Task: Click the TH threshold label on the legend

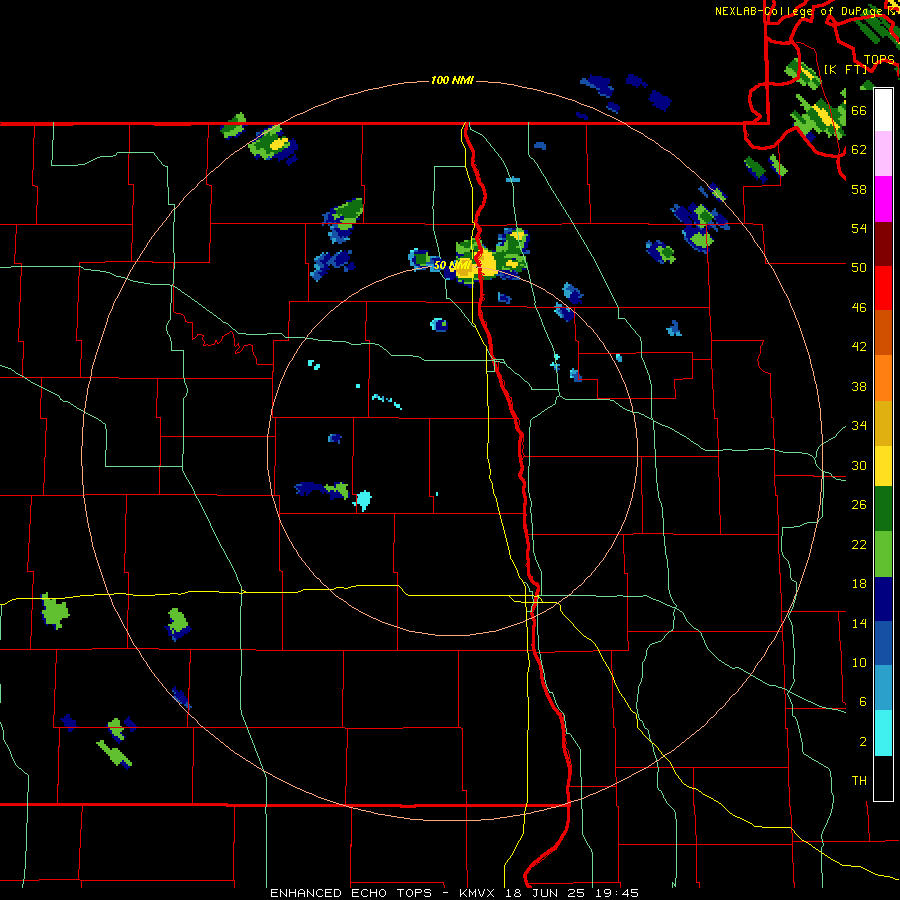Action: [x=859, y=781]
